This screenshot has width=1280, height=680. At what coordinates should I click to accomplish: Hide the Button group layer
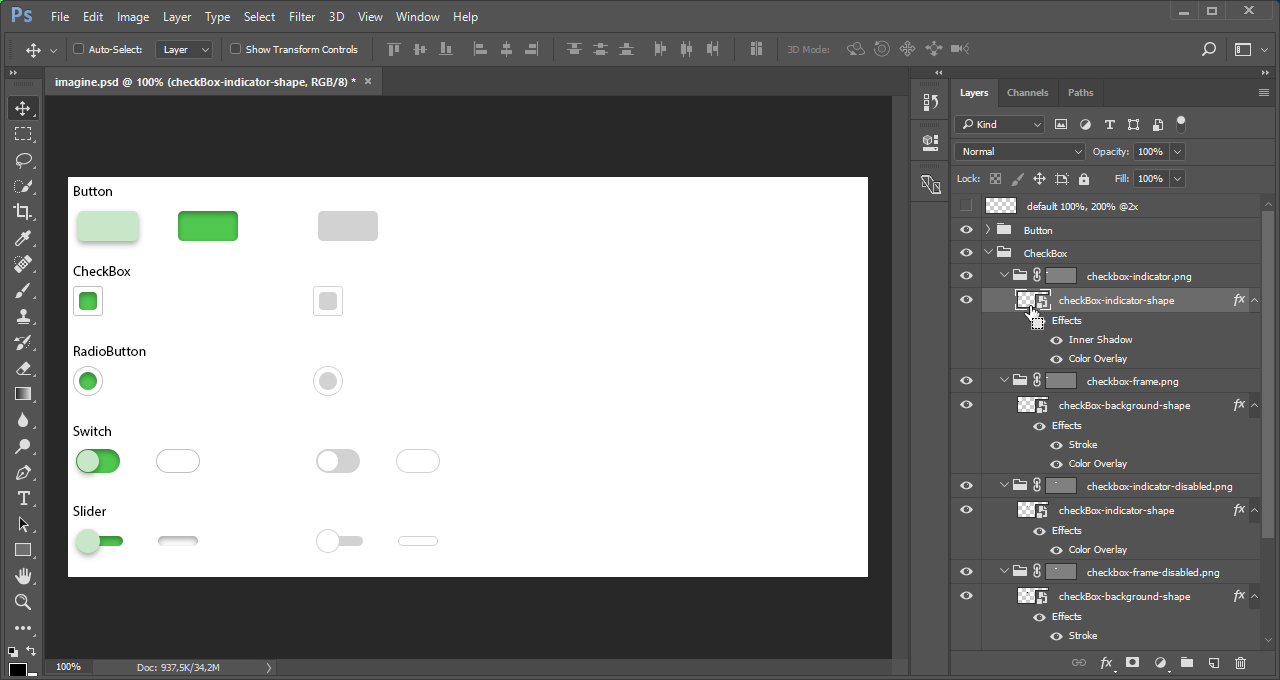pyautogui.click(x=966, y=230)
